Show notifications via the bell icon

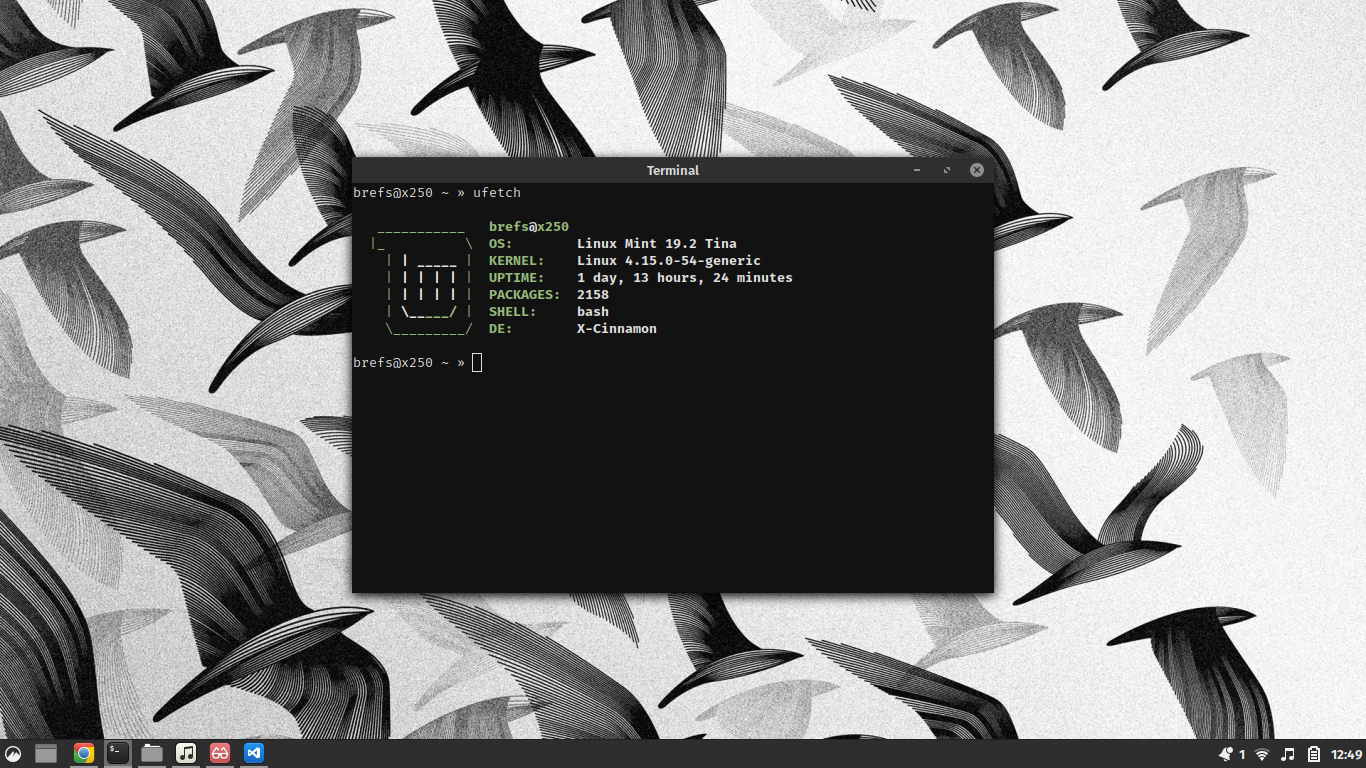click(1226, 754)
